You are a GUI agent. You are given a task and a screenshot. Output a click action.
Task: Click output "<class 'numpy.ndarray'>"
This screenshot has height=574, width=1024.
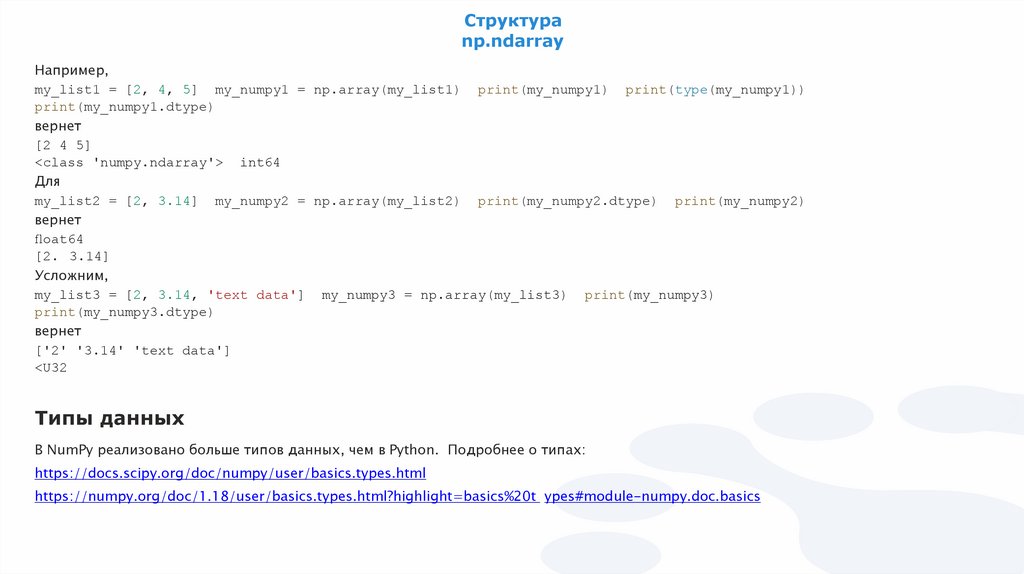pyautogui.click(x=129, y=163)
